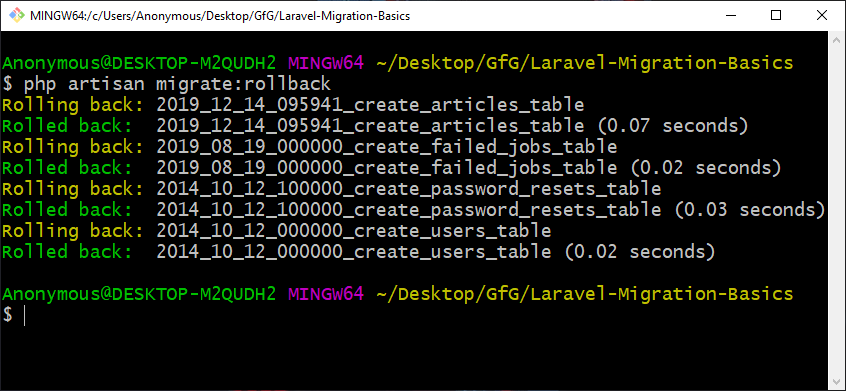Click 'Rolling back' create_password_resets_table line
The height and width of the screenshot is (391, 846).
(331, 189)
